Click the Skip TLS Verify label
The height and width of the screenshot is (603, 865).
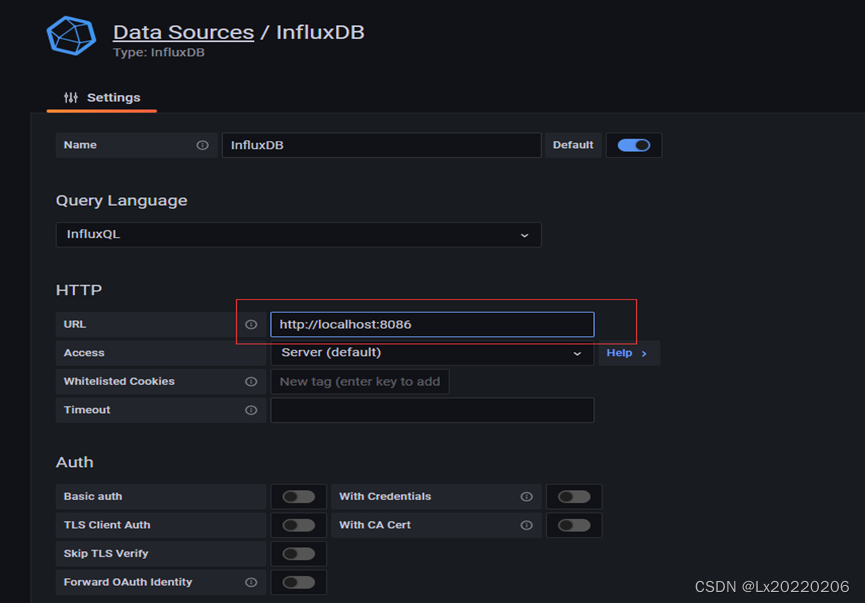pos(106,553)
